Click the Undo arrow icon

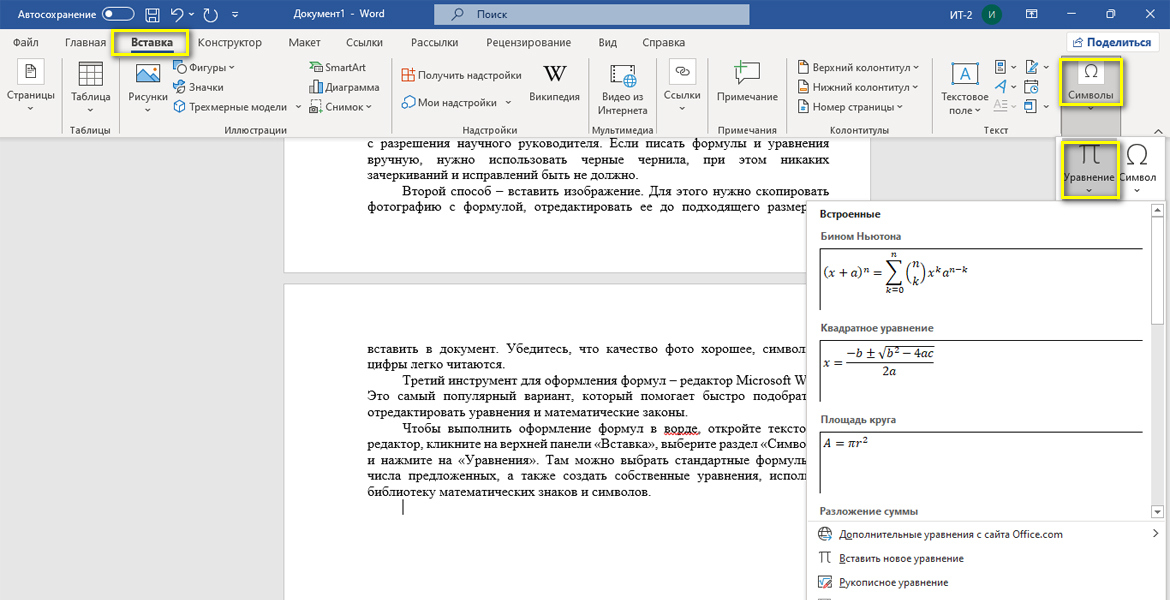[x=177, y=15]
